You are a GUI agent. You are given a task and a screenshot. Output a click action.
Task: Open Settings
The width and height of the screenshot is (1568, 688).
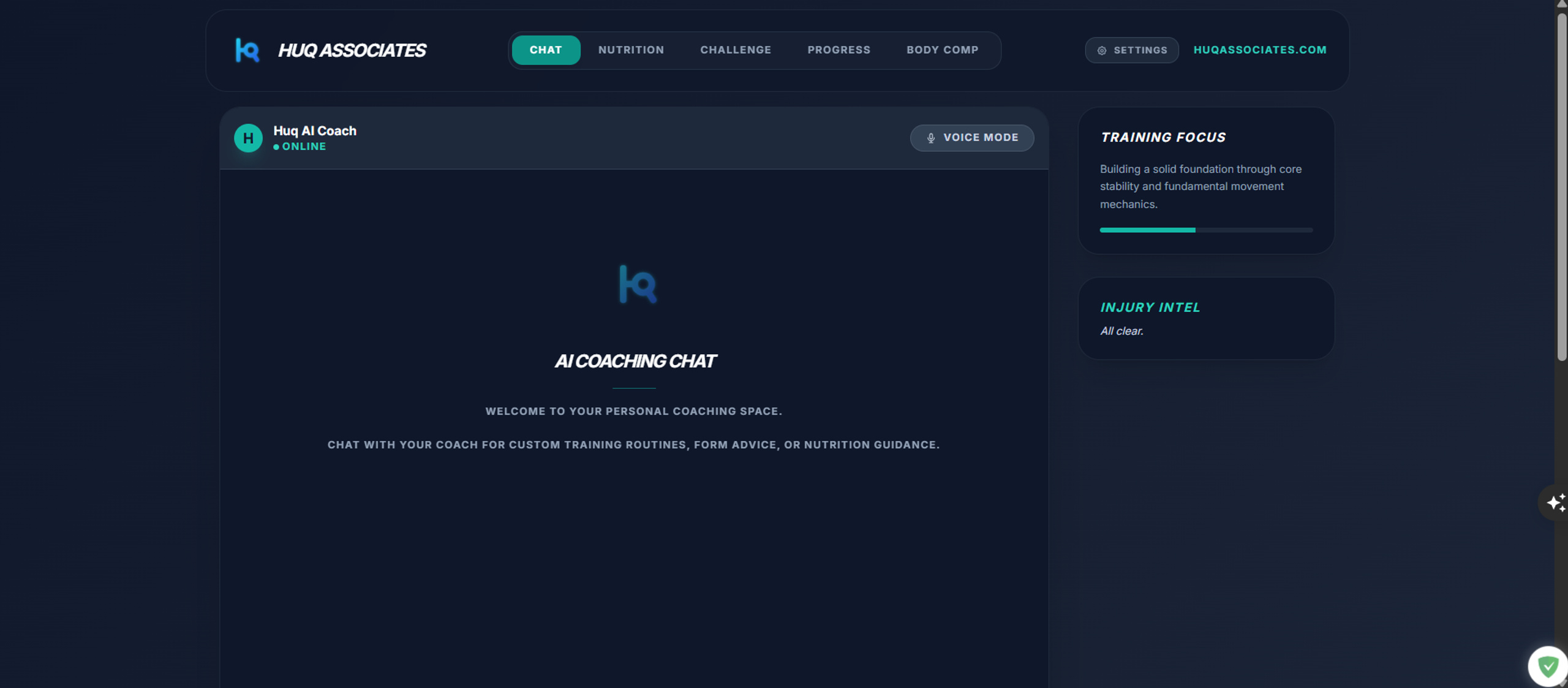point(1131,50)
